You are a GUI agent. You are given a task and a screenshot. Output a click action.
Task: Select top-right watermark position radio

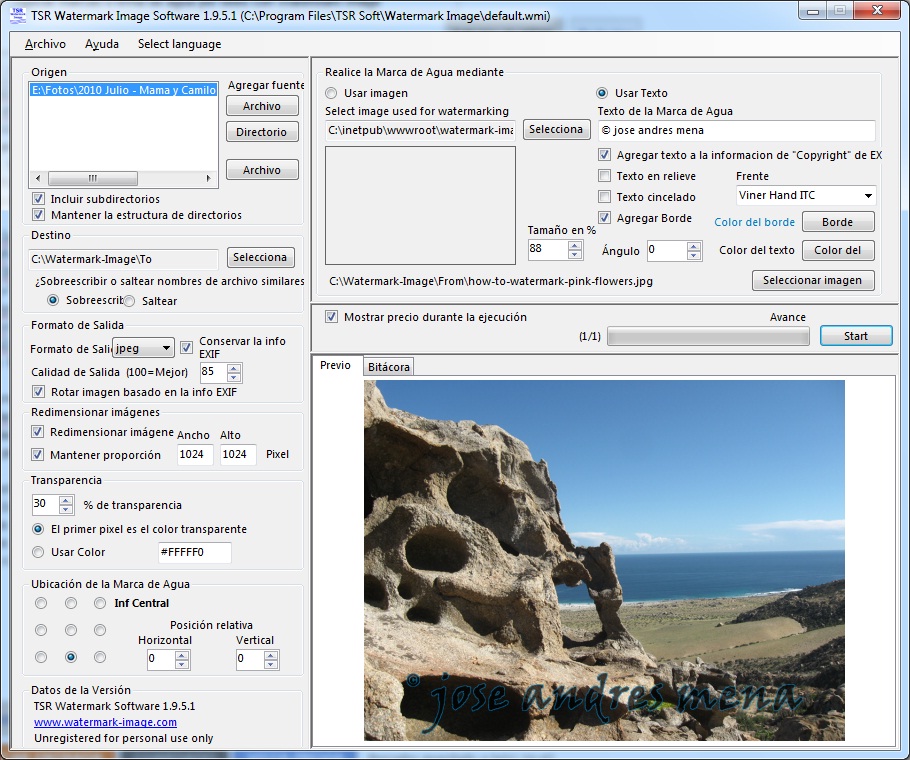click(100, 603)
